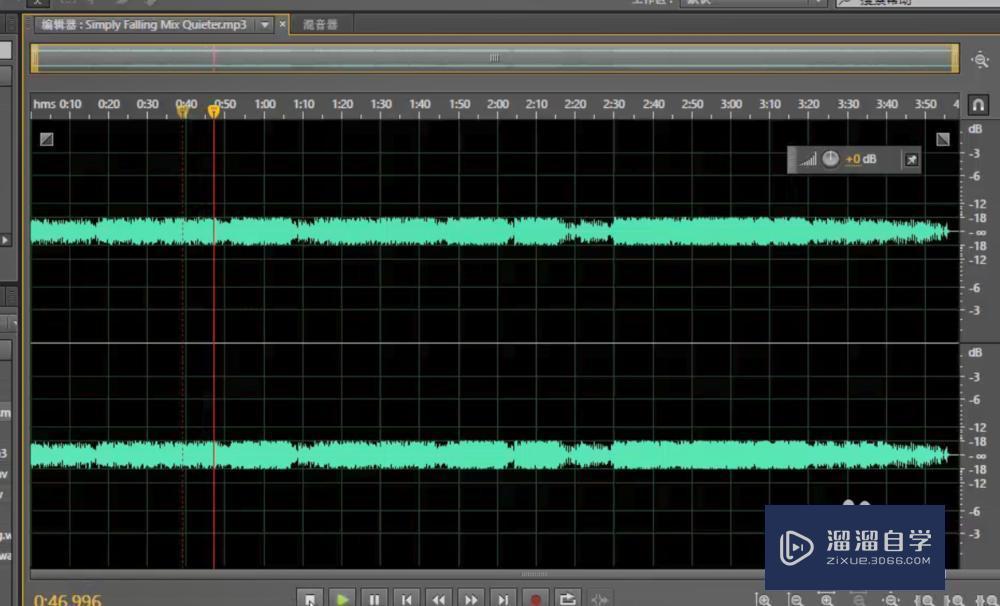The image size is (1000, 606).
Task: Click the 2:00 mark on the time ruler
Action: coord(497,104)
